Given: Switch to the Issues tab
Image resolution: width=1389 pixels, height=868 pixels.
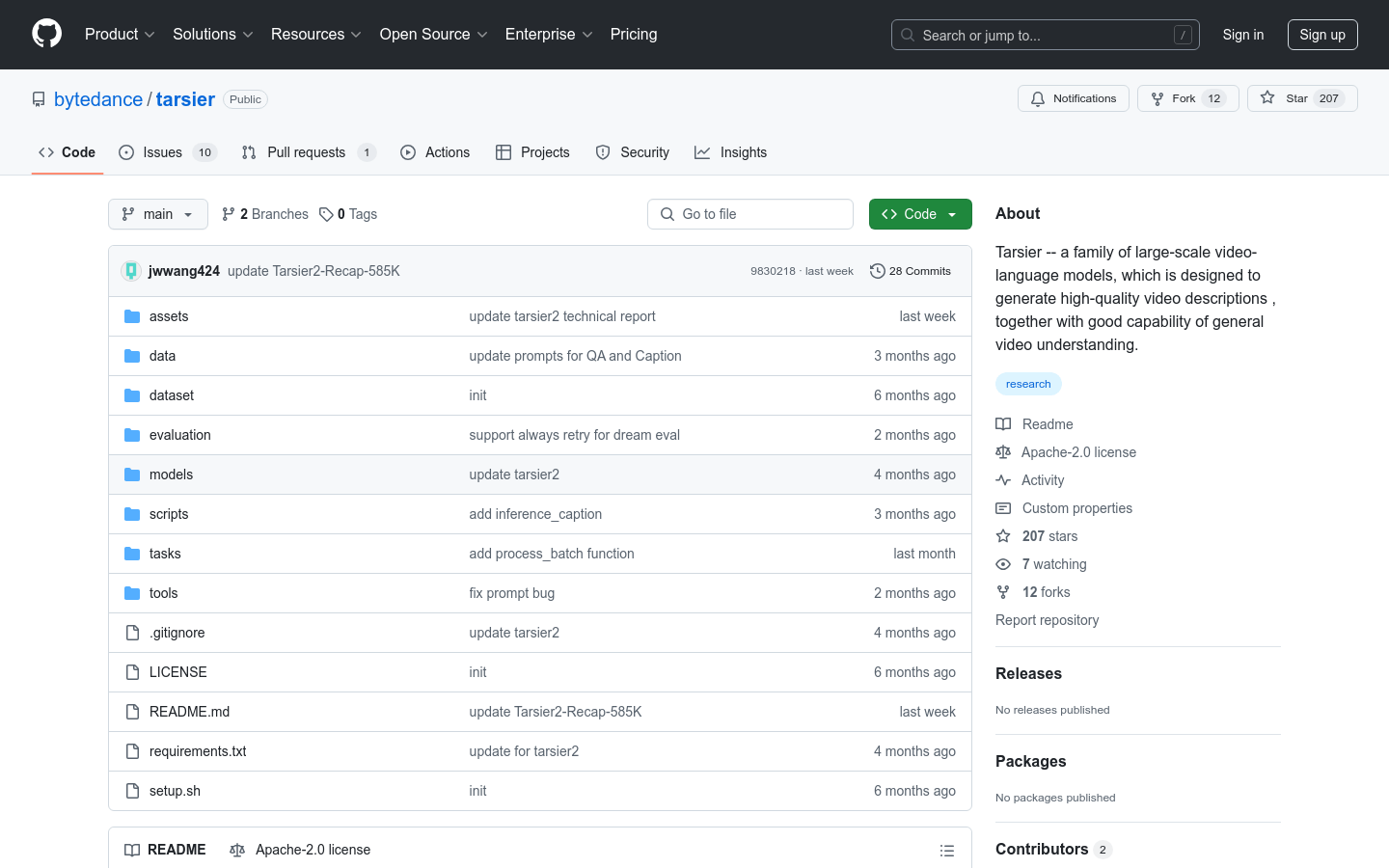Looking at the screenshot, I should click(168, 152).
